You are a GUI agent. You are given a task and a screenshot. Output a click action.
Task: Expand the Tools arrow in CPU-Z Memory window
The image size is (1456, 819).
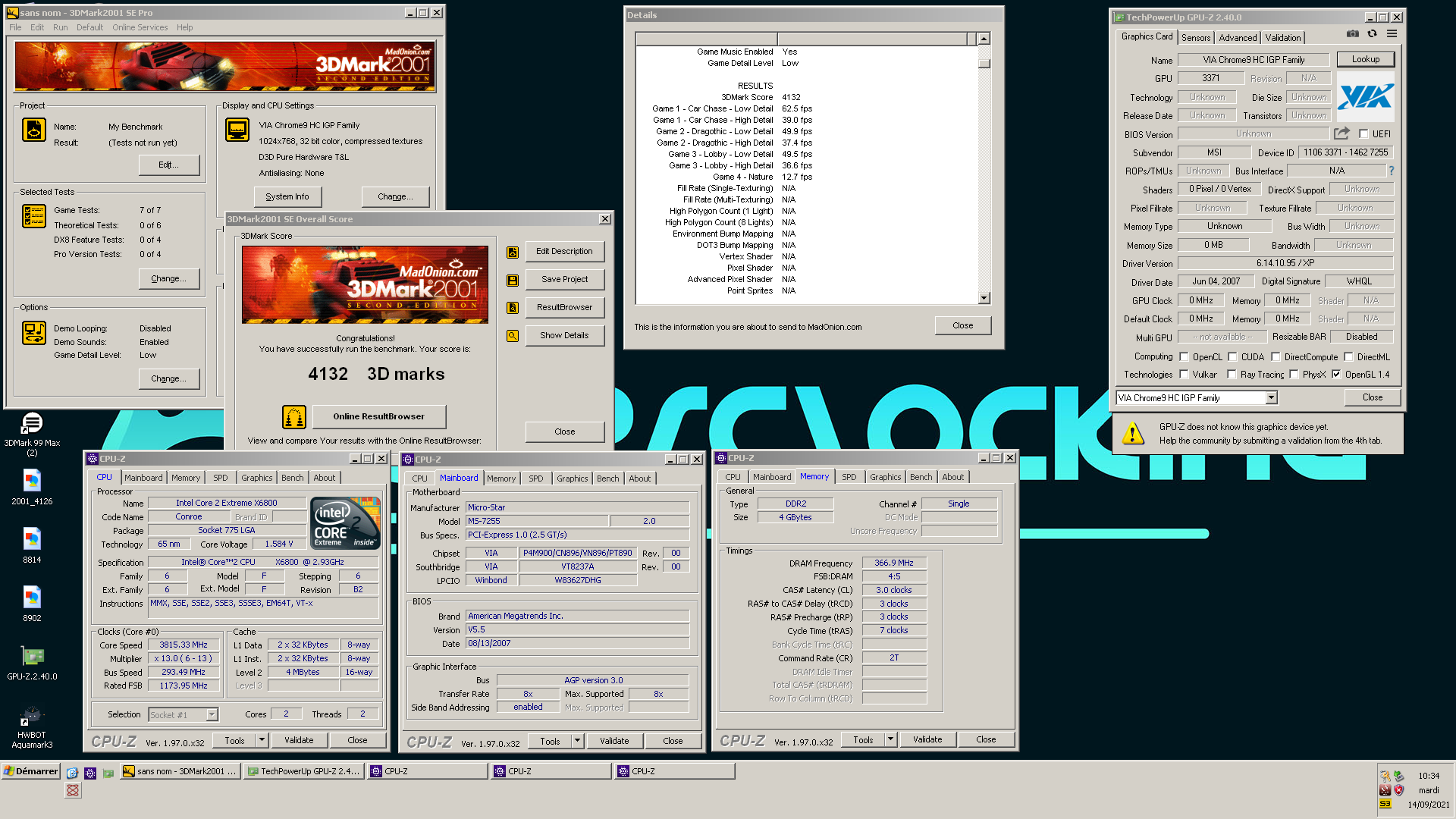pos(890,739)
